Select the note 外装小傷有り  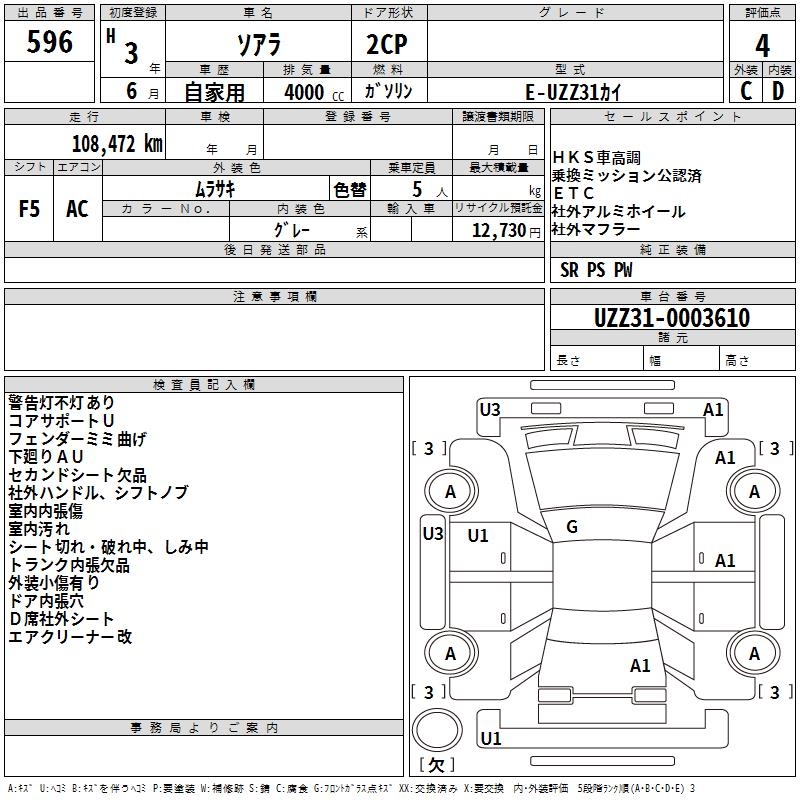(x=54, y=583)
